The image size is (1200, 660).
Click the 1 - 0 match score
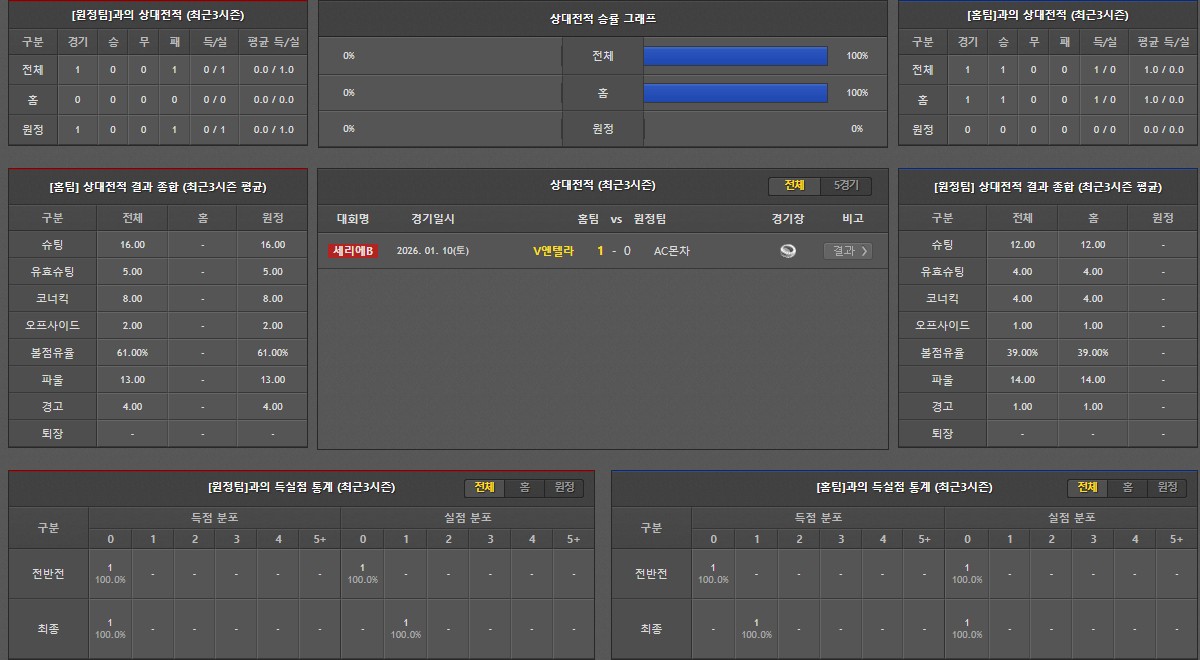click(614, 251)
